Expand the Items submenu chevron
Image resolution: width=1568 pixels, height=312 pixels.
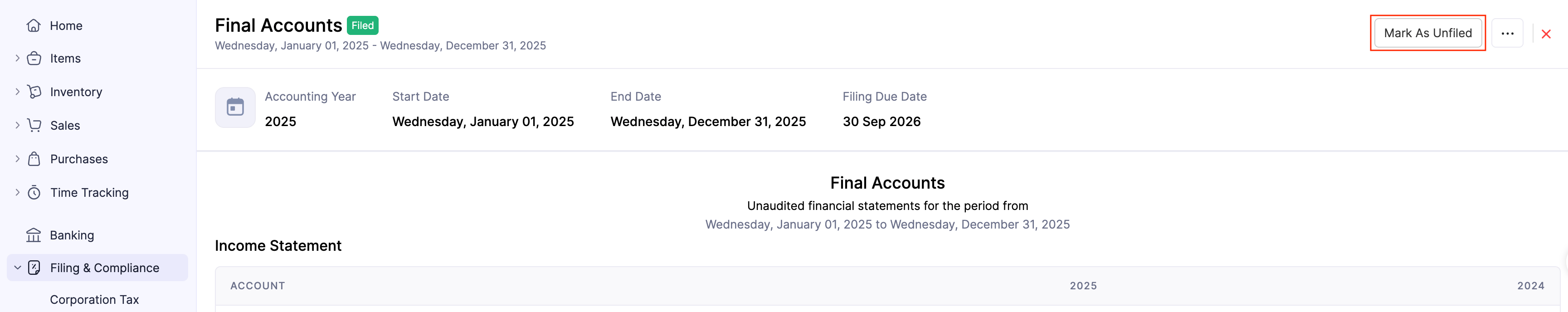18,58
